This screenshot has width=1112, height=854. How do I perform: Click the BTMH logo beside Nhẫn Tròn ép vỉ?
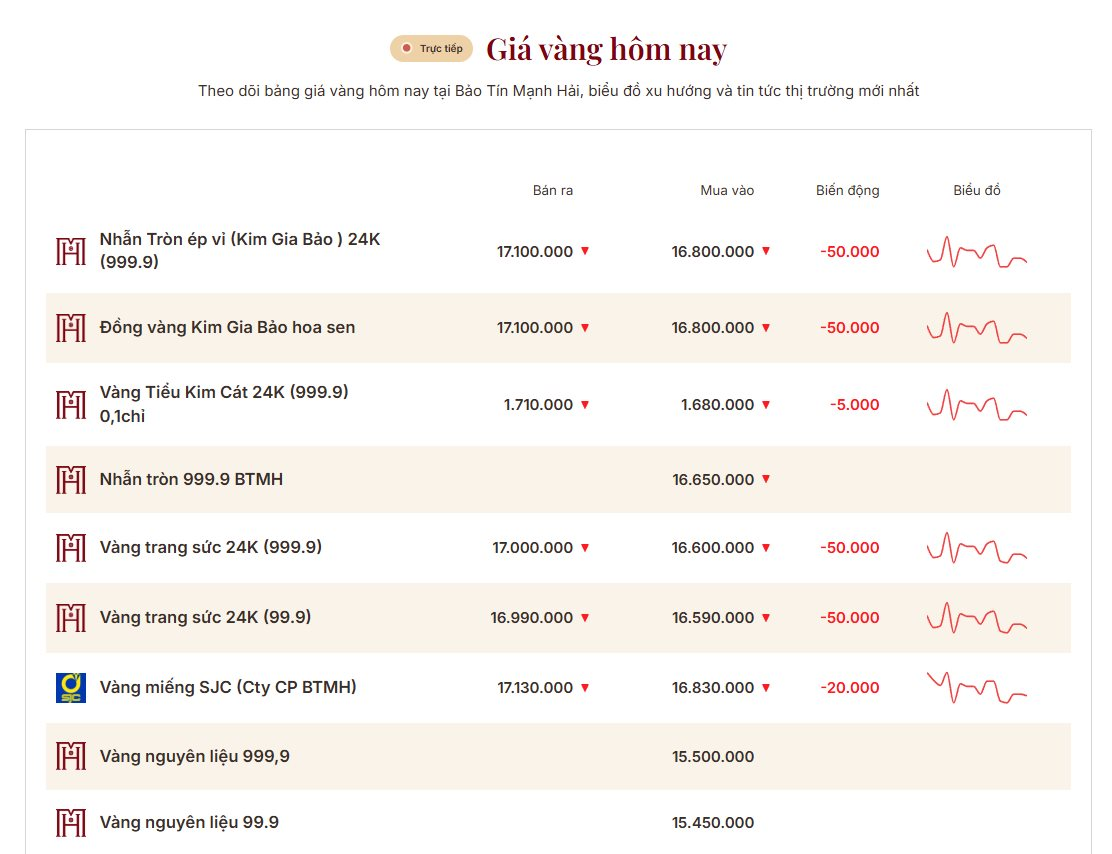[x=70, y=251]
